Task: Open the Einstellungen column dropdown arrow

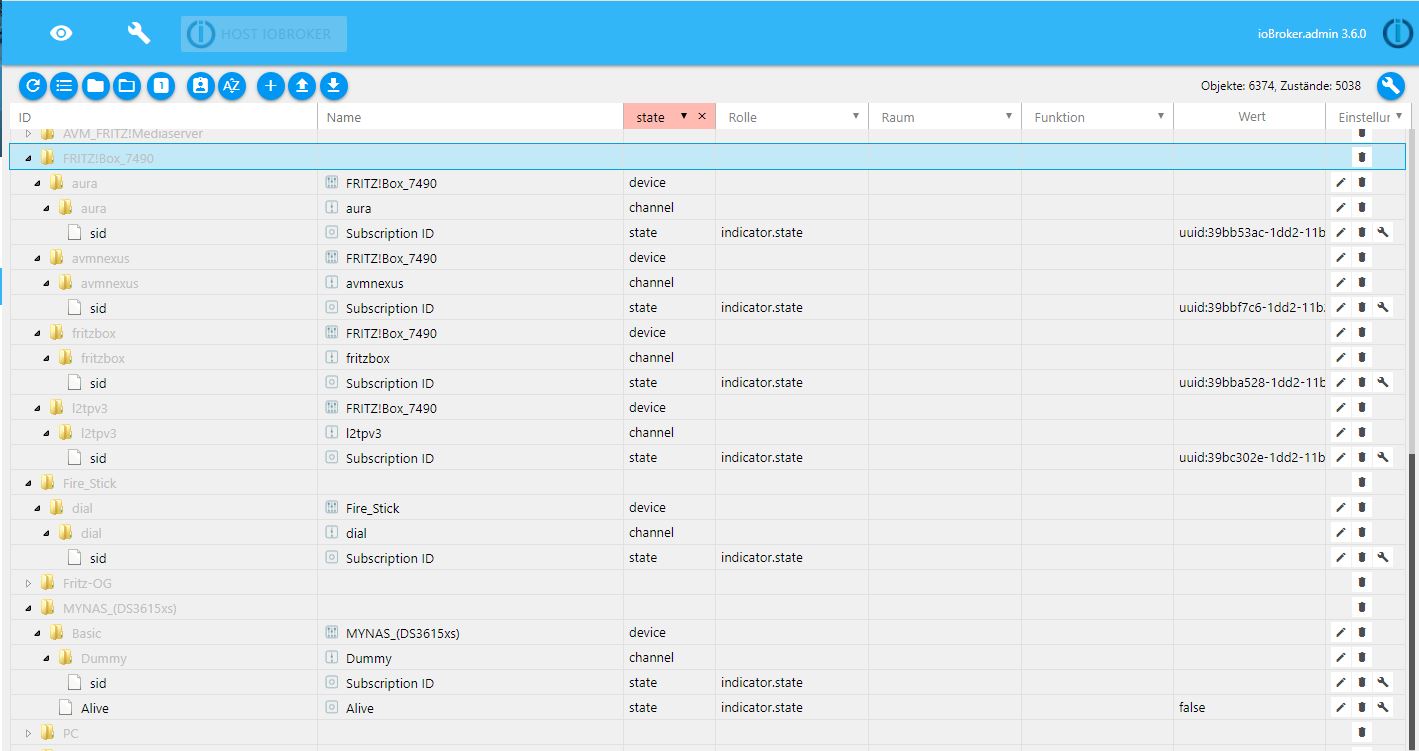Action: pos(1399,116)
